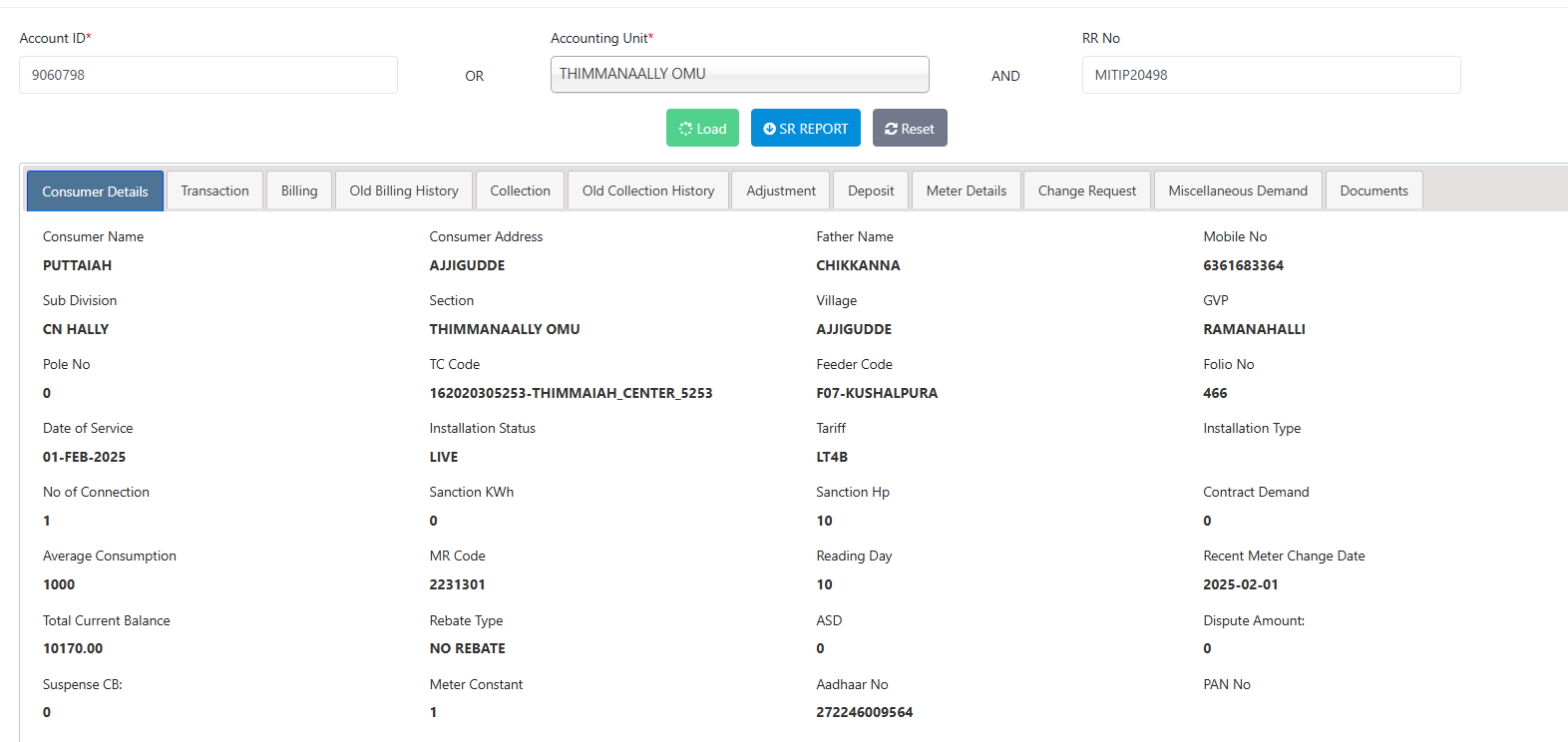
Task: Go to the Collection tab
Action: pyautogui.click(x=520, y=190)
